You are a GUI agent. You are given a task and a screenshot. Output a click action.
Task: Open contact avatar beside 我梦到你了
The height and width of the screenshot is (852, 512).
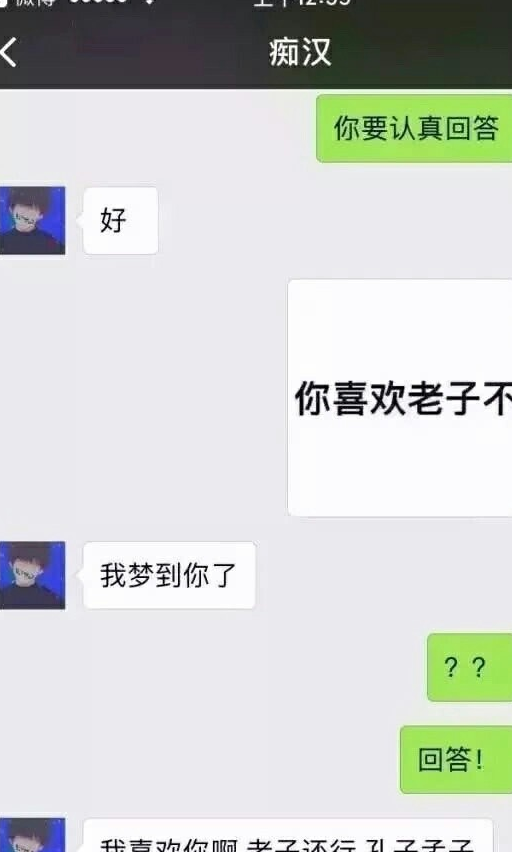click(x=33, y=575)
